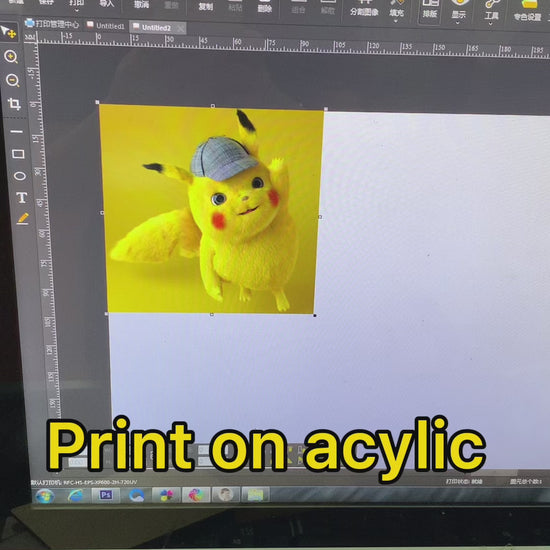Click the 删除 delete toolbar button
Image resolution: width=550 pixels, height=550 pixels.
tap(264, 8)
